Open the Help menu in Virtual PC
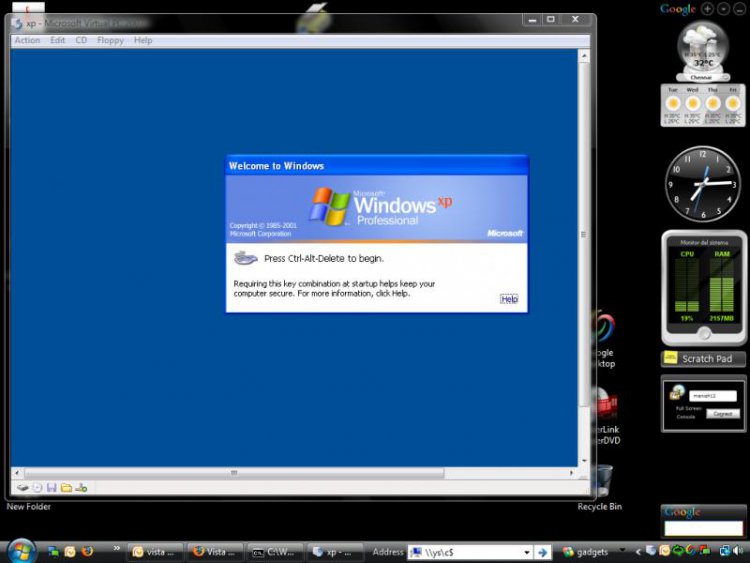 click(143, 40)
